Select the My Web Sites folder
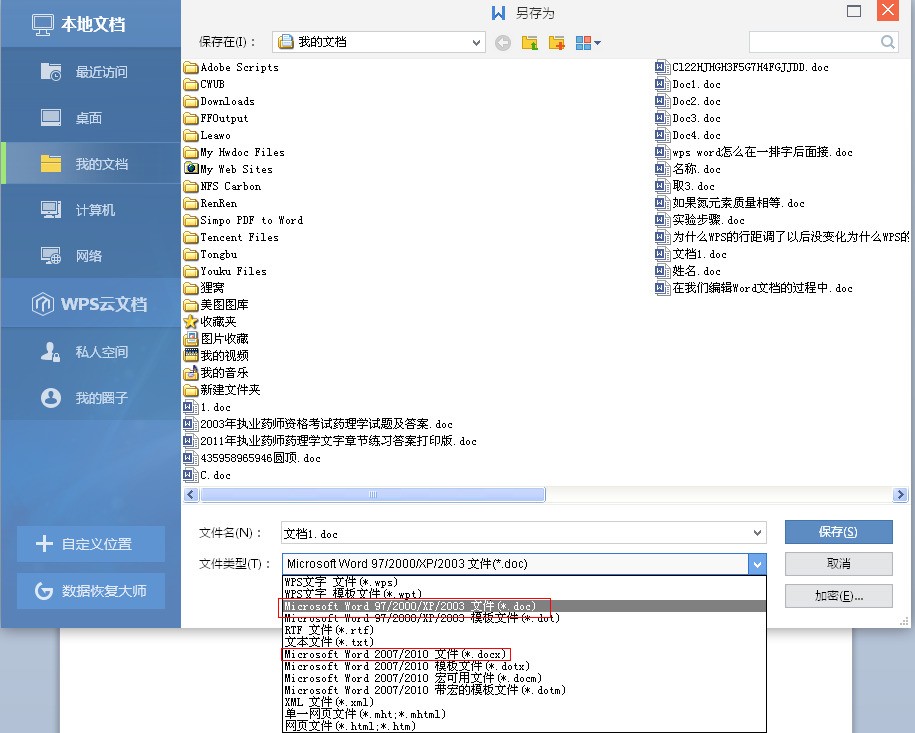Viewport: 915px width, 733px height. (x=228, y=169)
